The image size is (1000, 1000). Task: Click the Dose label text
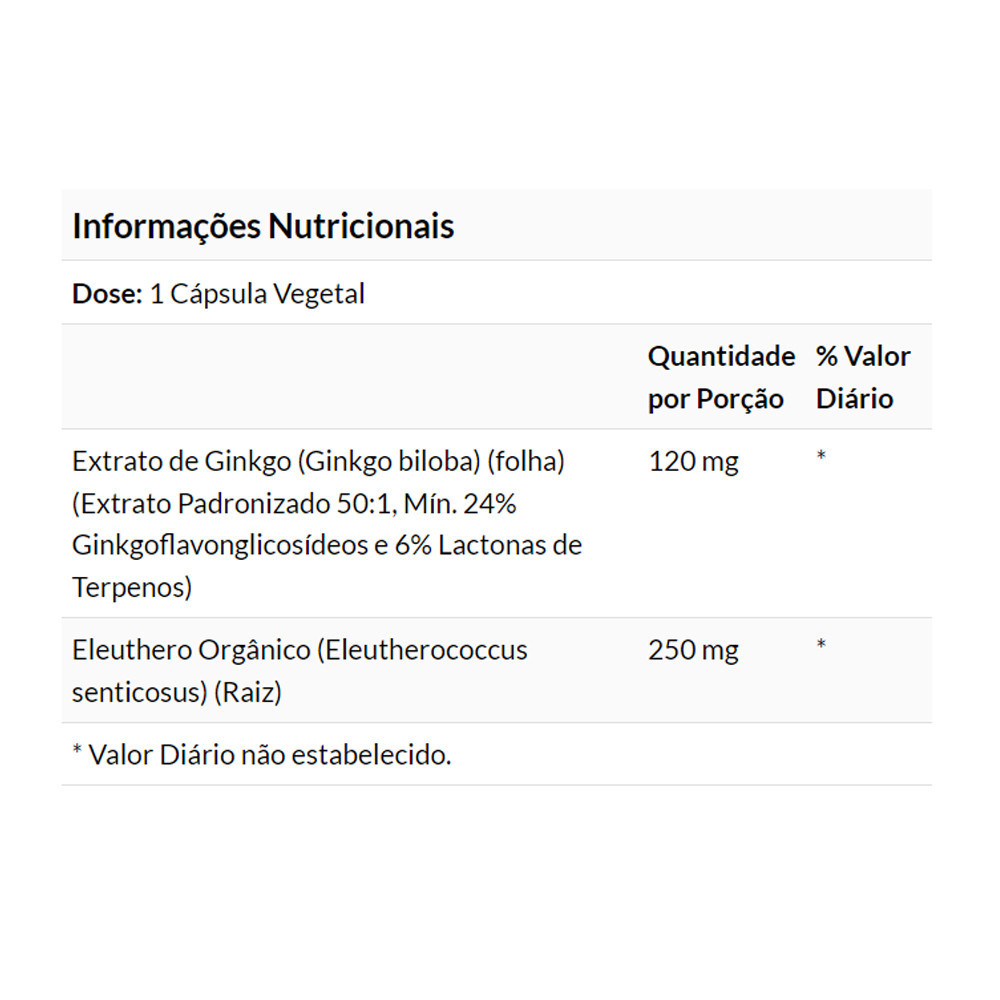tap(106, 294)
